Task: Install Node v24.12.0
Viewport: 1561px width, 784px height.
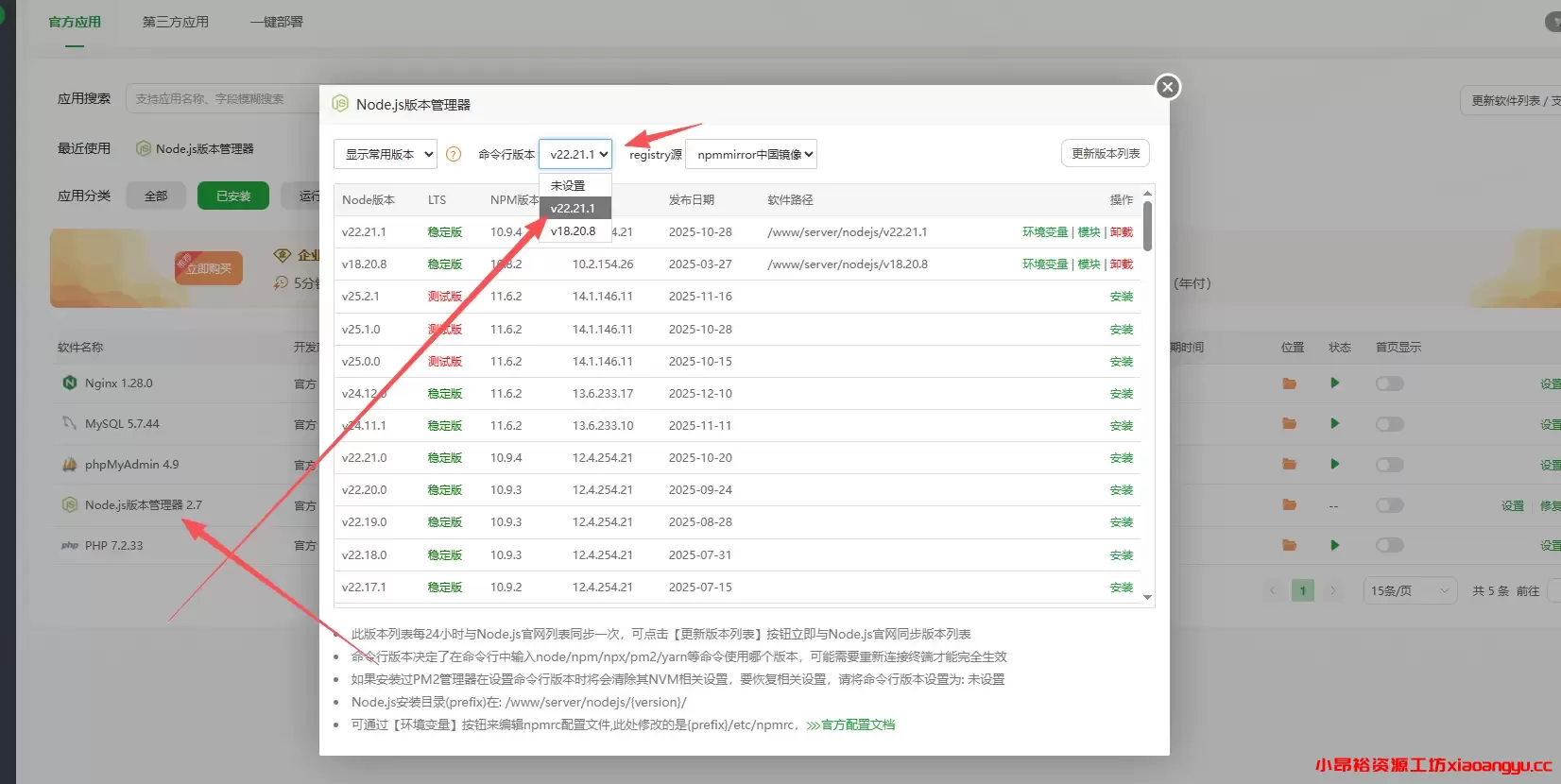Action: [1122, 394]
